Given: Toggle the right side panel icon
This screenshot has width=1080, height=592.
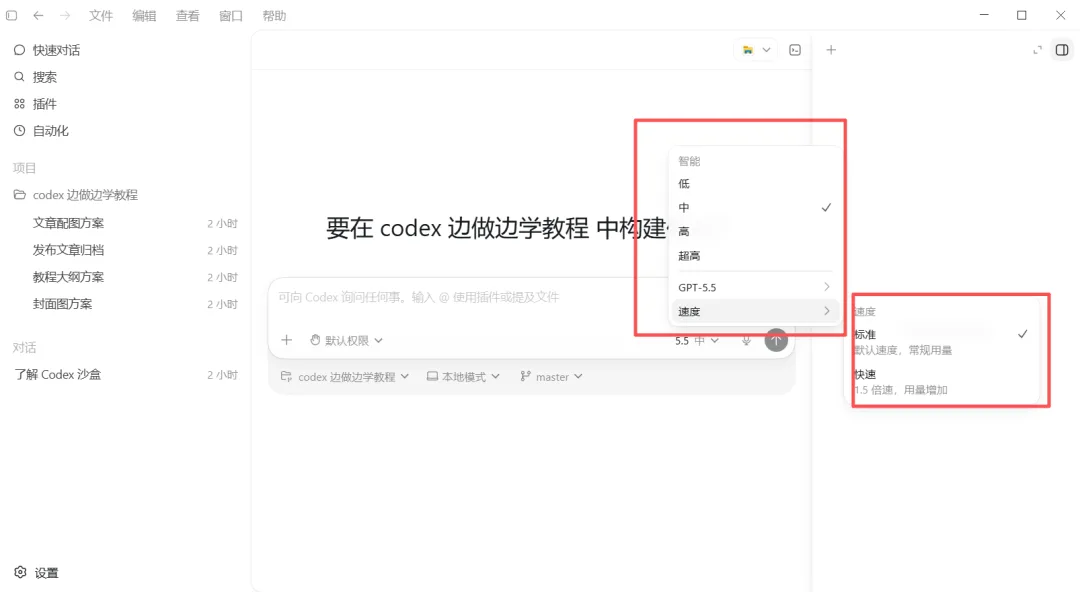Looking at the screenshot, I should [1062, 50].
